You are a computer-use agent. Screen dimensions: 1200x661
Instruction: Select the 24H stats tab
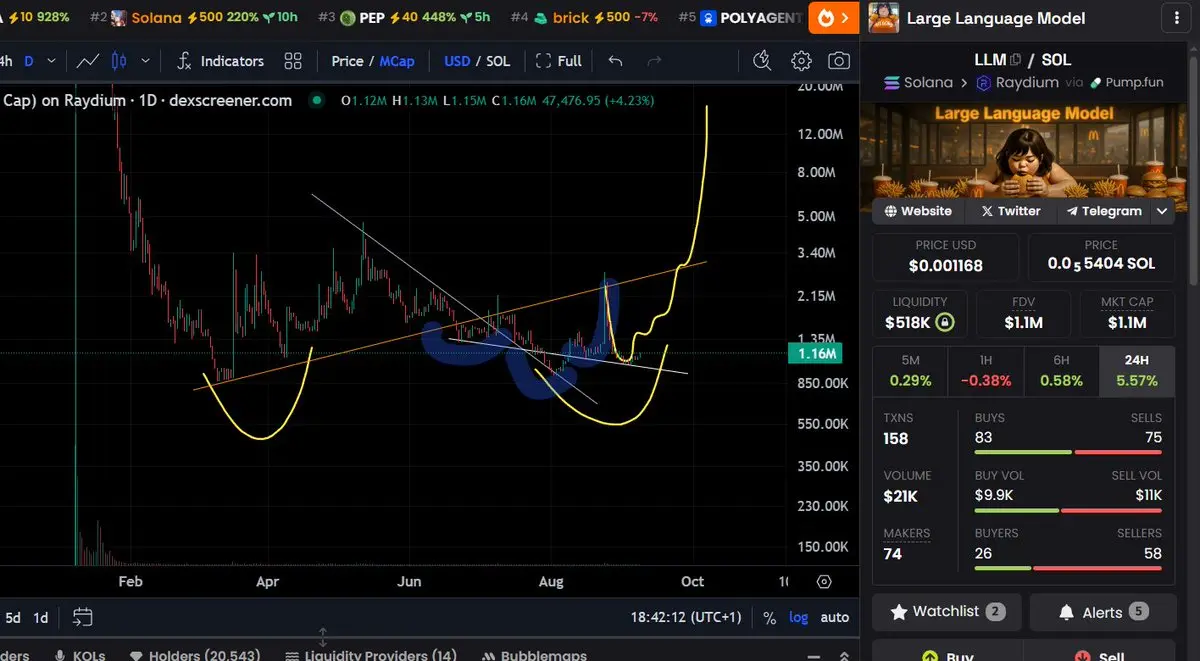pos(1137,371)
